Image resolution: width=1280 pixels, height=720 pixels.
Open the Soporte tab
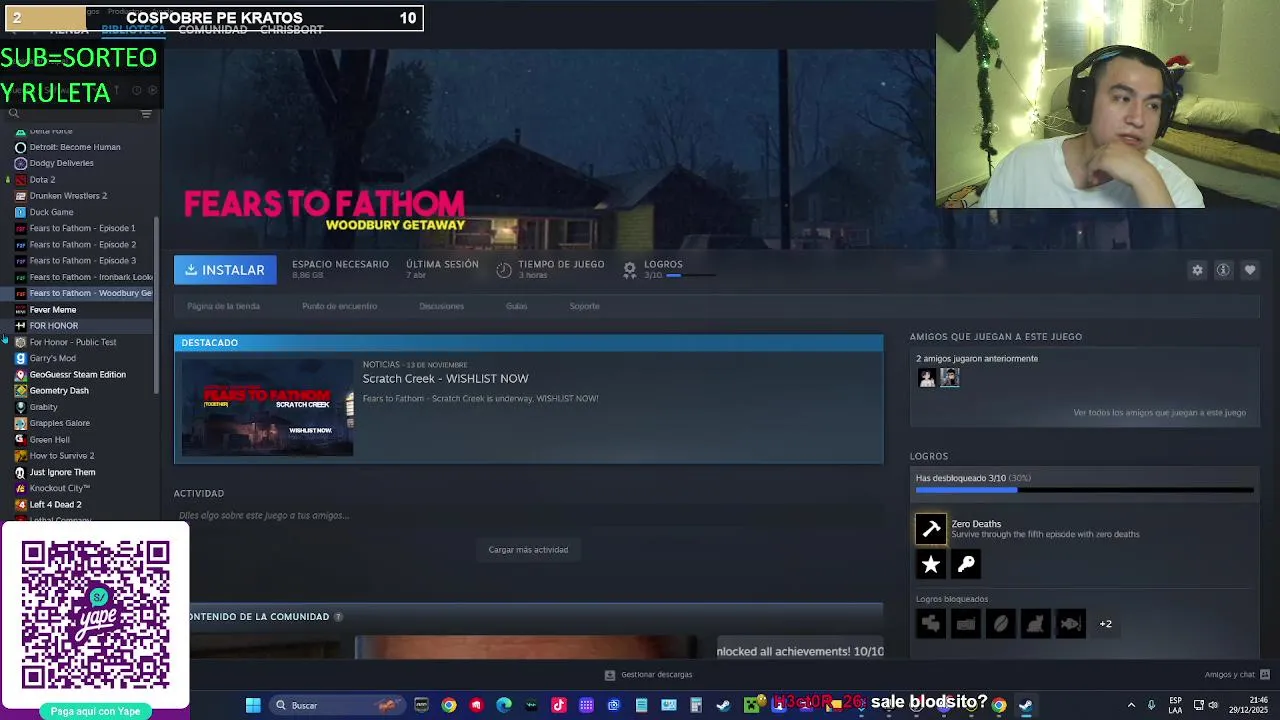585,306
